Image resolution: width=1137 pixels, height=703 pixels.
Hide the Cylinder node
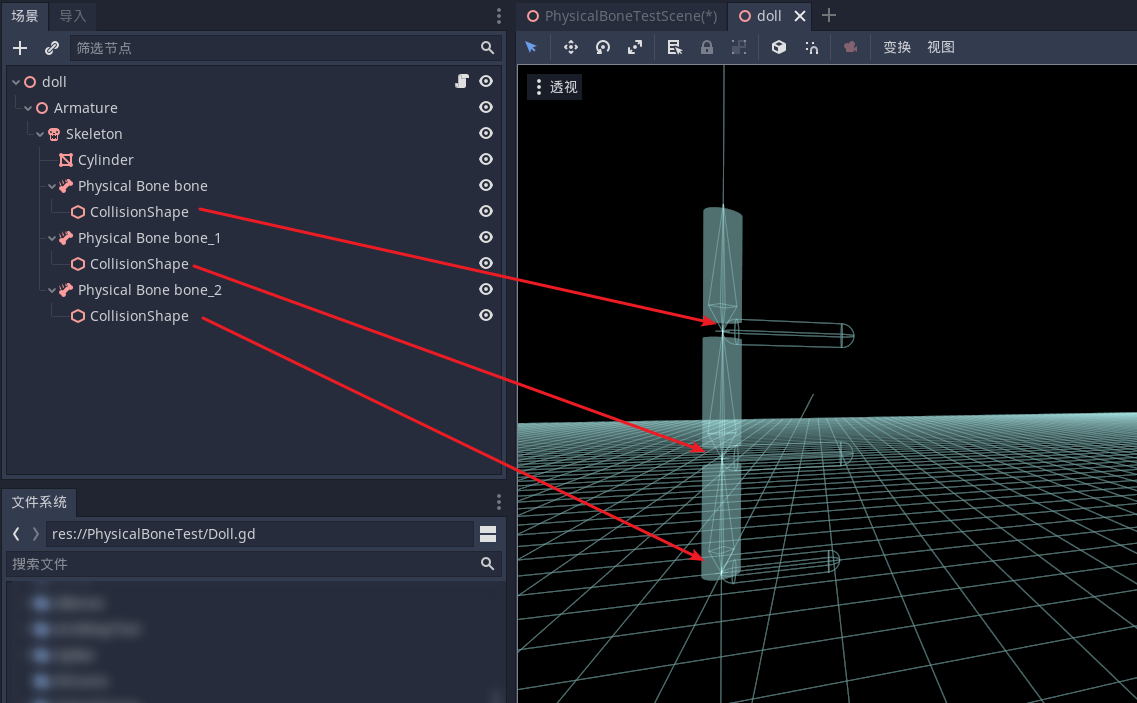(486, 160)
